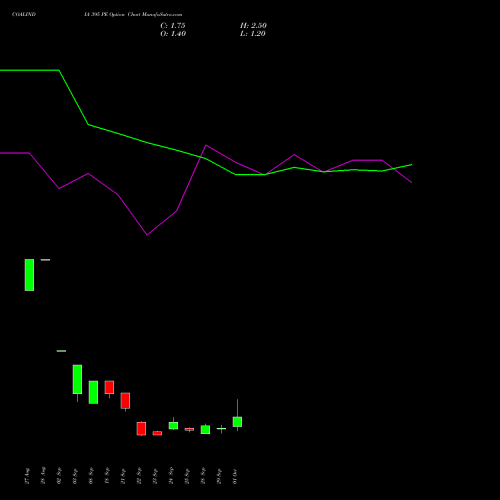Screen dimensions: 500x500
Task: Click the '22 Sep' date axis label
Action: point(139,476)
